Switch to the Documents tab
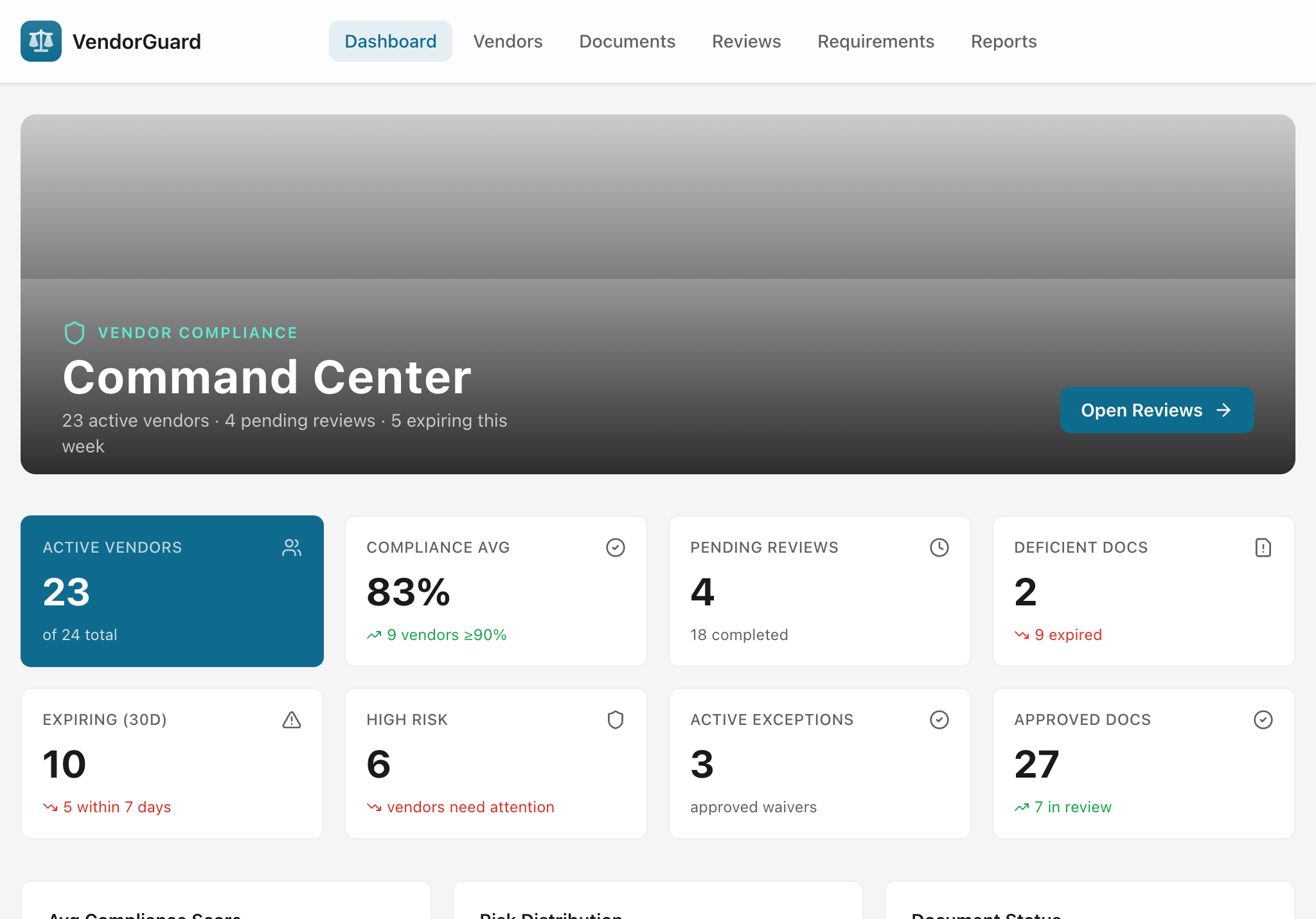 [x=627, y=41]
